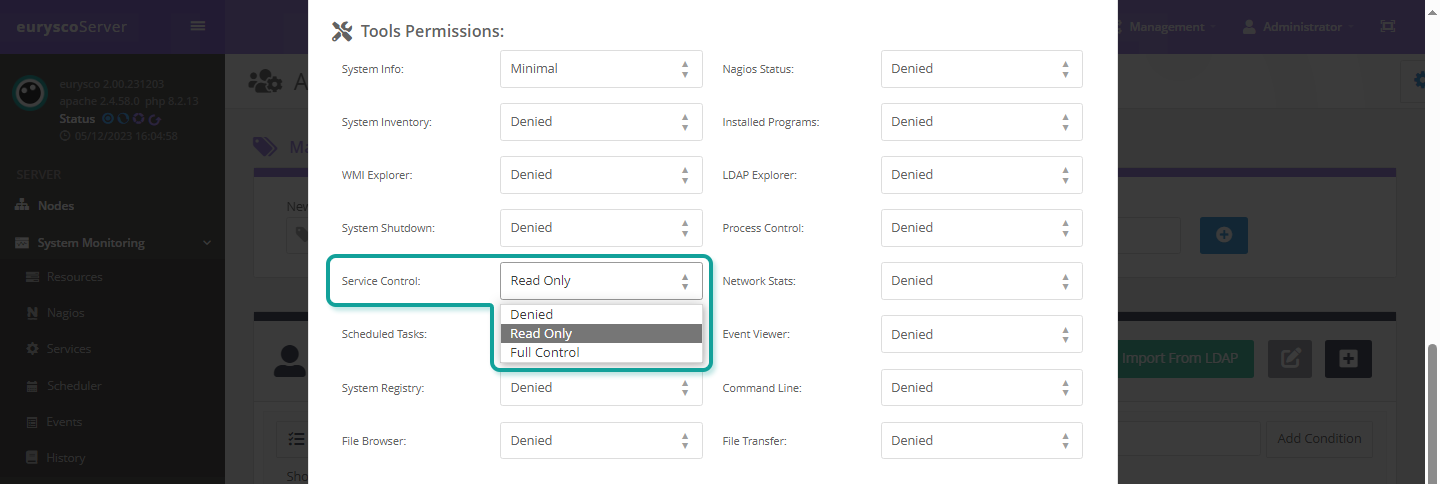Click the page vertical scrollbar thumb
Screen dimensions: 1440x484
pyautogui.click(x=1433, y=410)
